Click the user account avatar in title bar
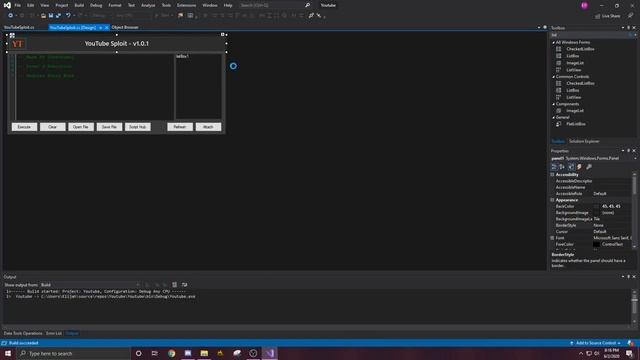 pyautogui.click(x=584, y=5)
